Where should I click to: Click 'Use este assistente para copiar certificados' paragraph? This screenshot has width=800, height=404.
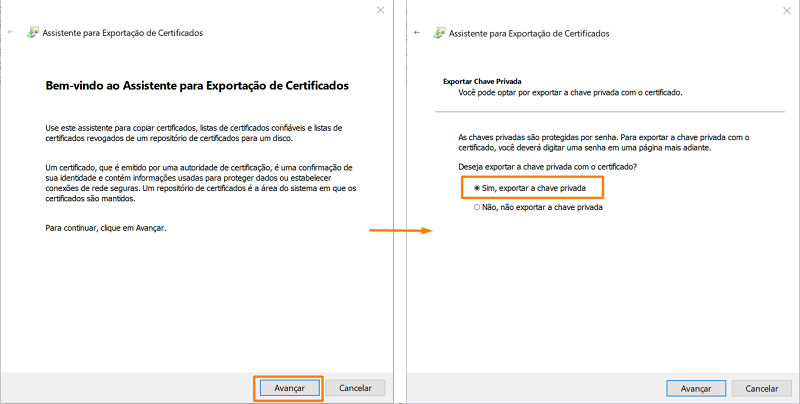[x=194, y=133]
